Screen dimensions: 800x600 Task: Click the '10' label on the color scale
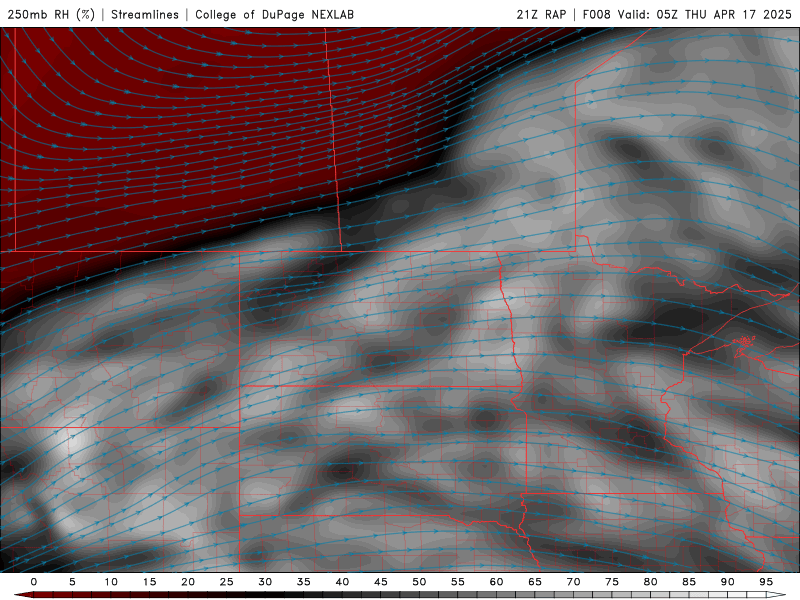pos(111,582)
